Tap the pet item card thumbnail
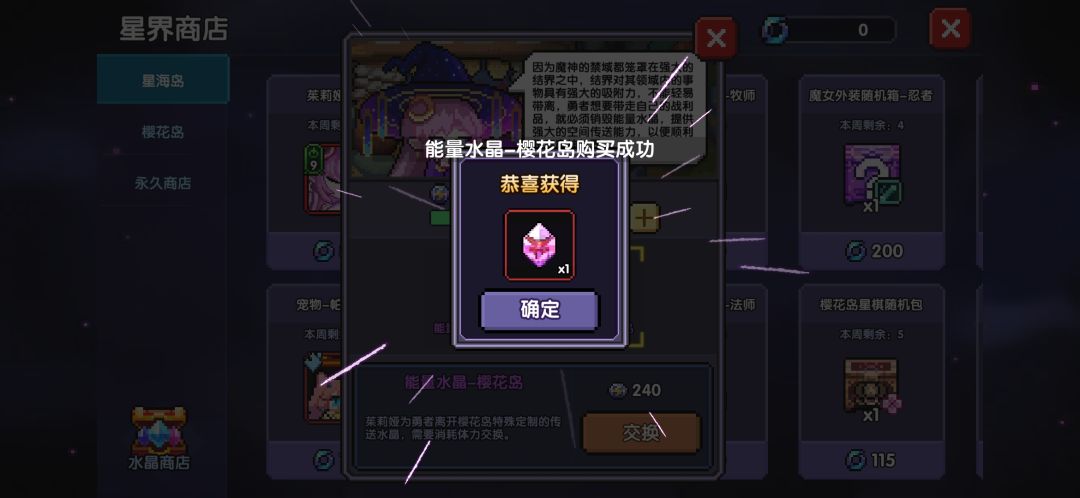Image resolution: width=1080 pixels, height=498 pixels. coord(322,386)
